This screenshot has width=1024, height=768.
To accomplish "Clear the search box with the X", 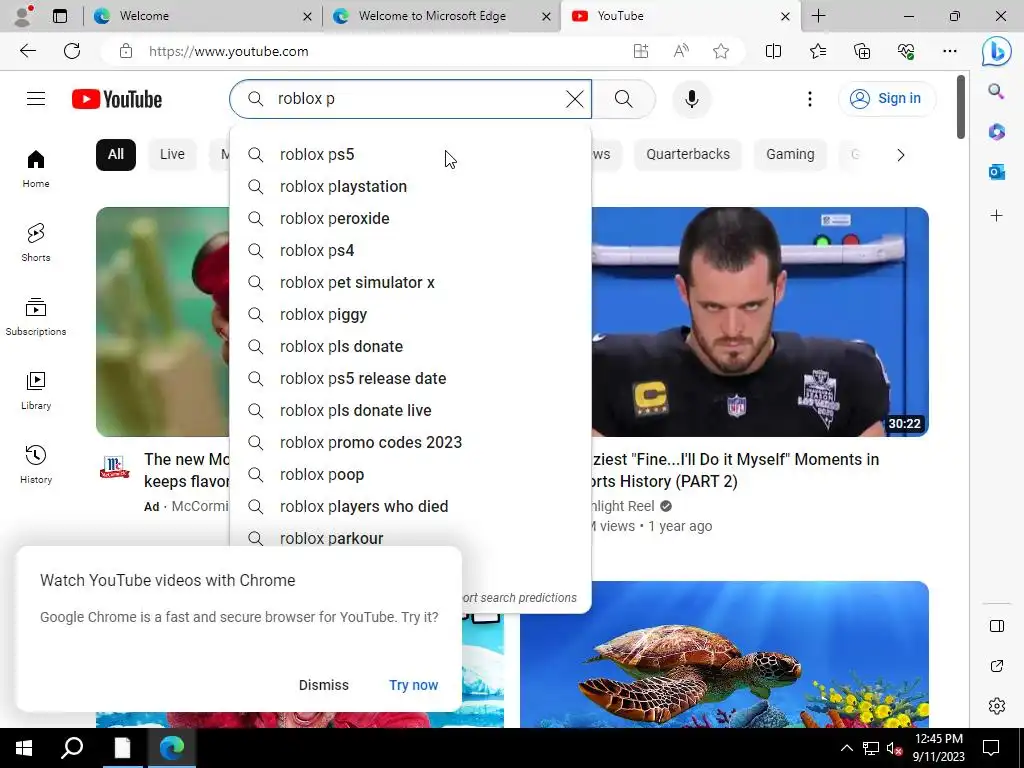I will [575, 99].
